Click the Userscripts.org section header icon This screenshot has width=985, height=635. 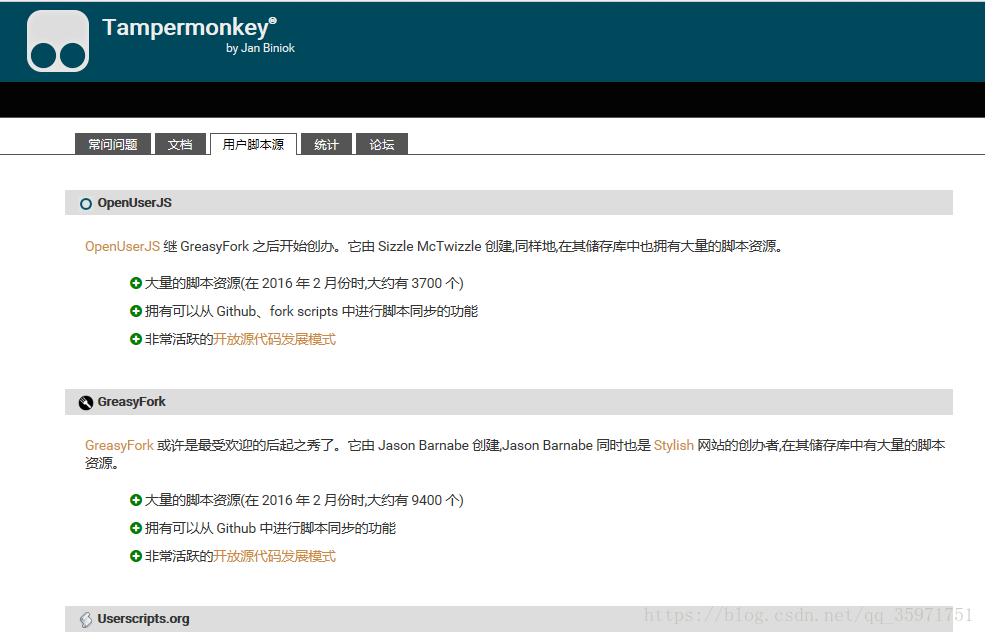86,620
